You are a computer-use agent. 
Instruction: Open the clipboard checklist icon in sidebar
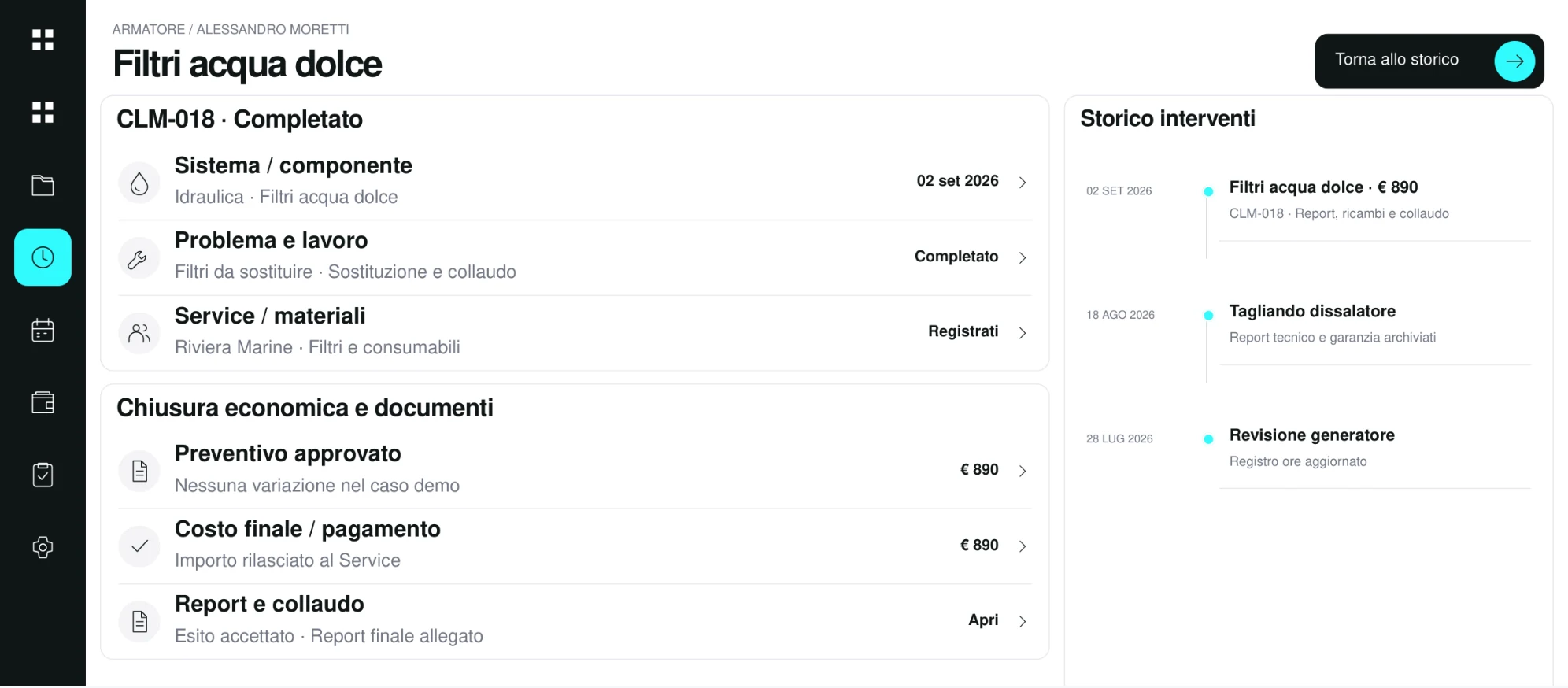pyautogui.click(x=43, y=475)
